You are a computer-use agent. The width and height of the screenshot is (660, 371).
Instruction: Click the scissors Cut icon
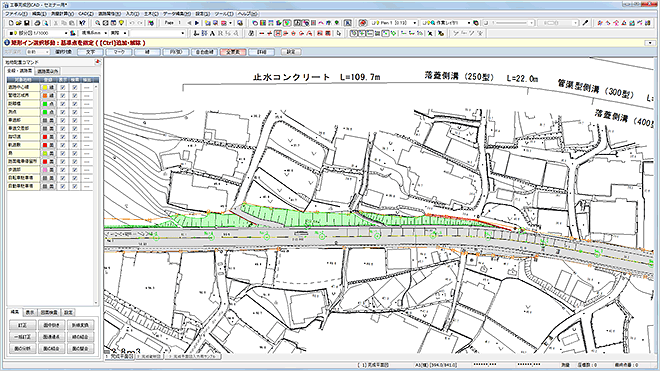click(56, 23)
